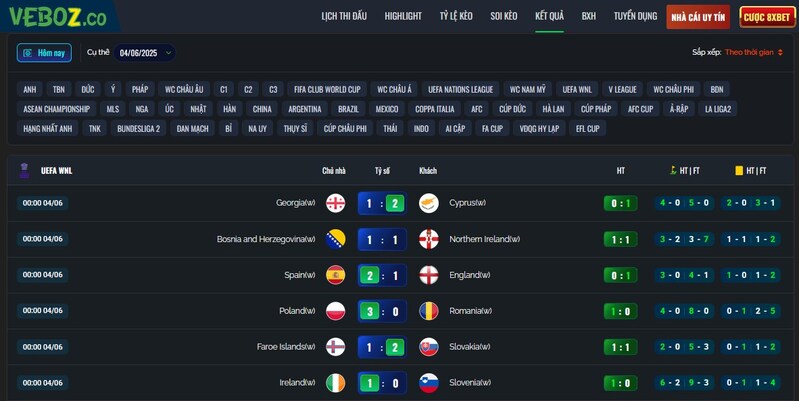Image resolution: width=799 pixels, height=401 pixels.
Task: Click the Spain flag icon
Action: point(335,275)
